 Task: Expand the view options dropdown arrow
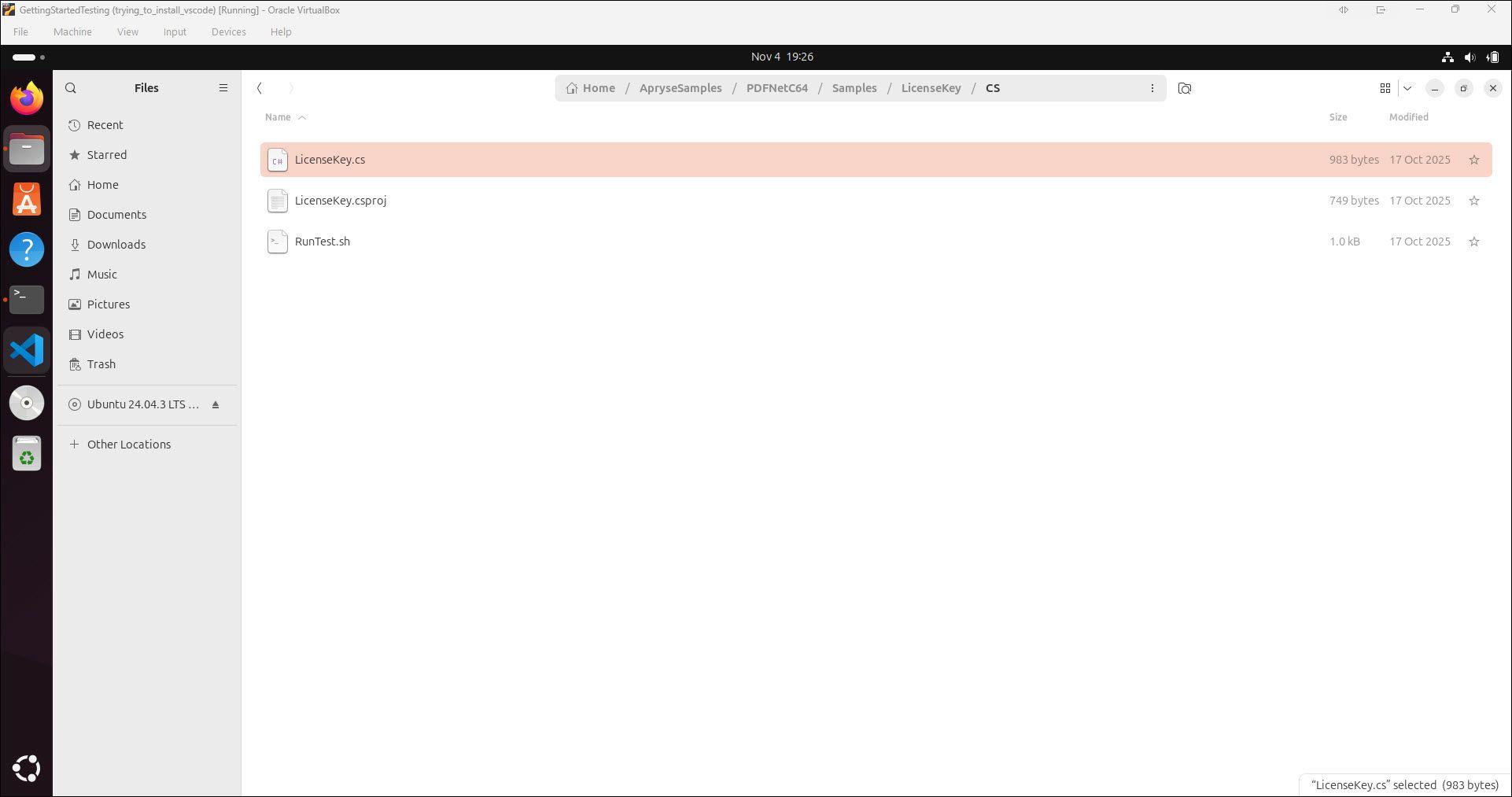coord(1407,88)
